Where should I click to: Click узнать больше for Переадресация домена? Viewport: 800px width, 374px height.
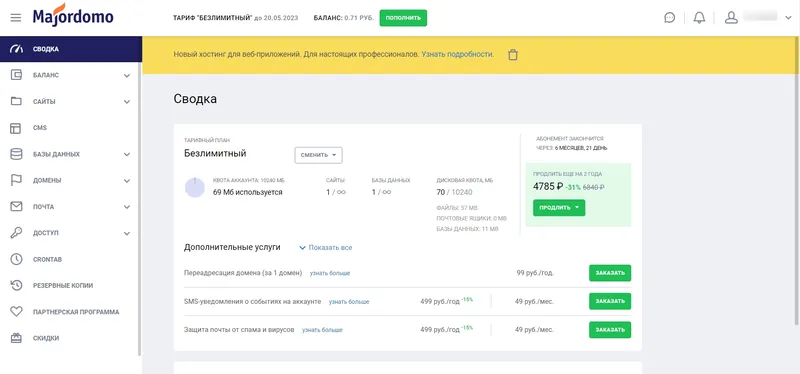330,273
